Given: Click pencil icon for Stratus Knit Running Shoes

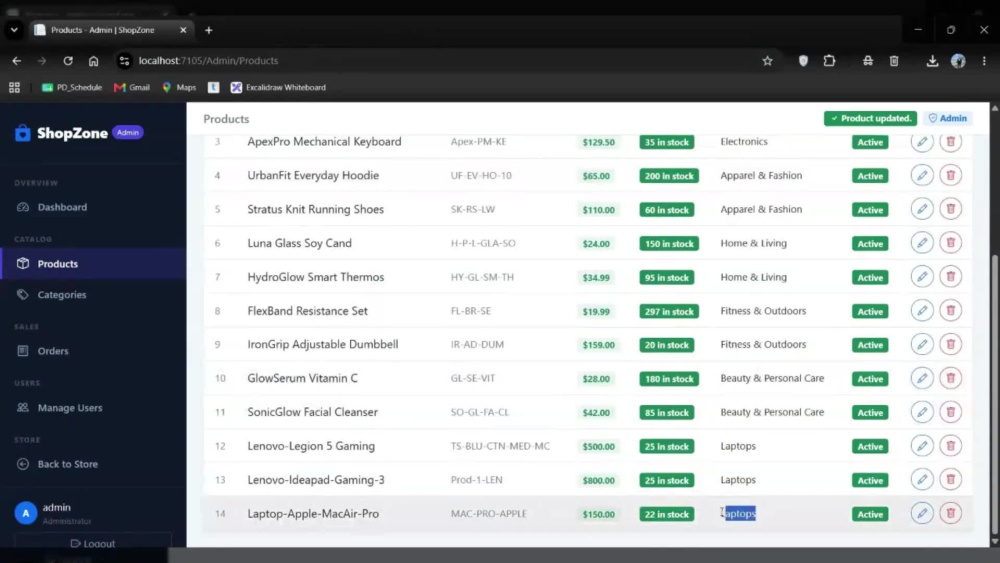Looking at the screenshot, I should pyautogui.click(x=922, y=209).
